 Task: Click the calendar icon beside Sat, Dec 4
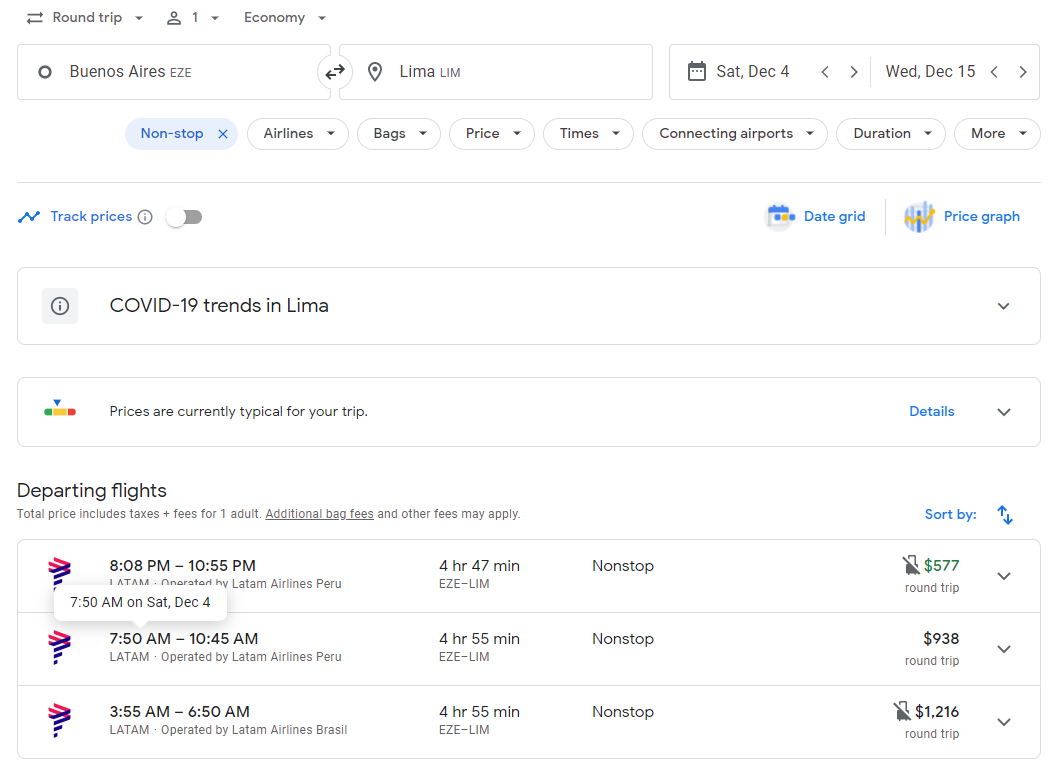coord(696,71)
